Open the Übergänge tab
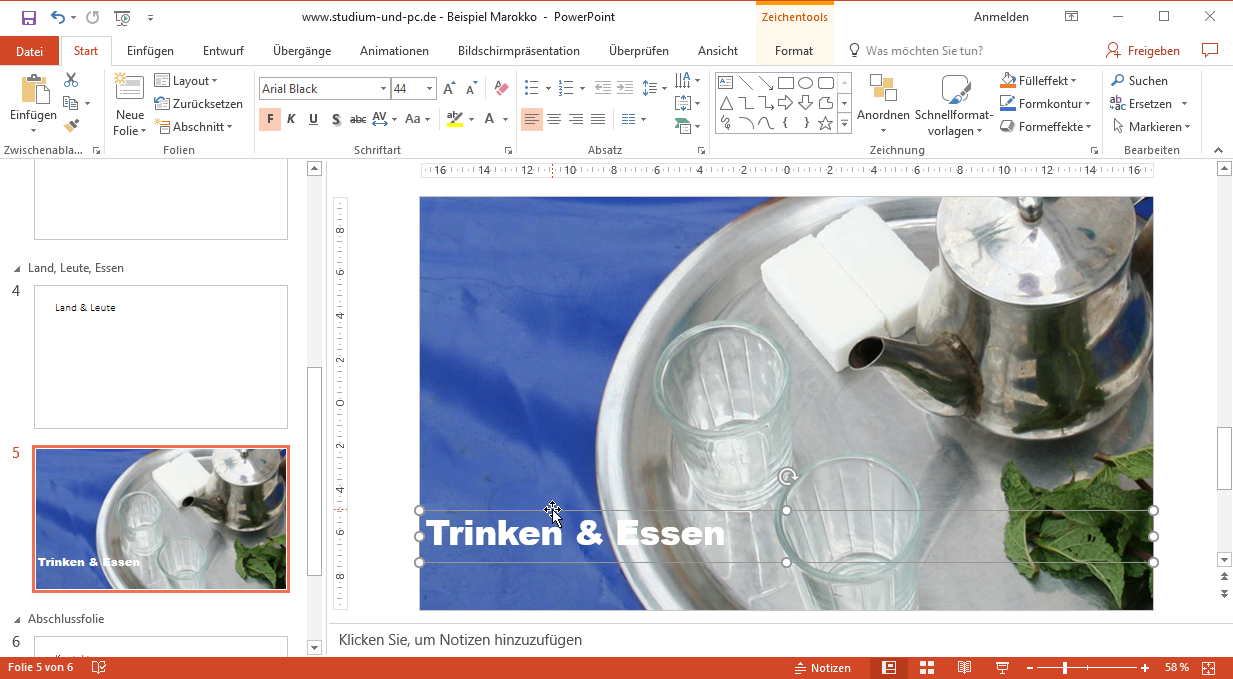The height and width of the screenshot is (679, 1233). tap(302, 51)
